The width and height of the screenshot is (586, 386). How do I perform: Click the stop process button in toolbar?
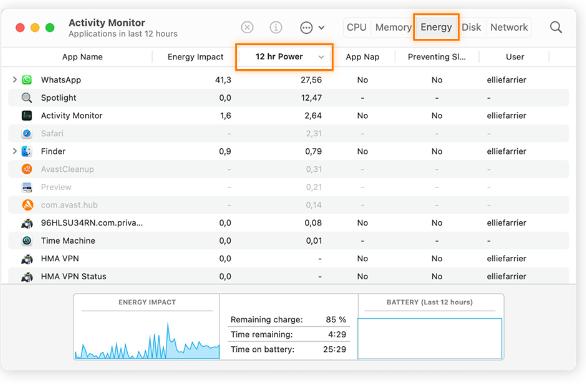coord(247,27)
